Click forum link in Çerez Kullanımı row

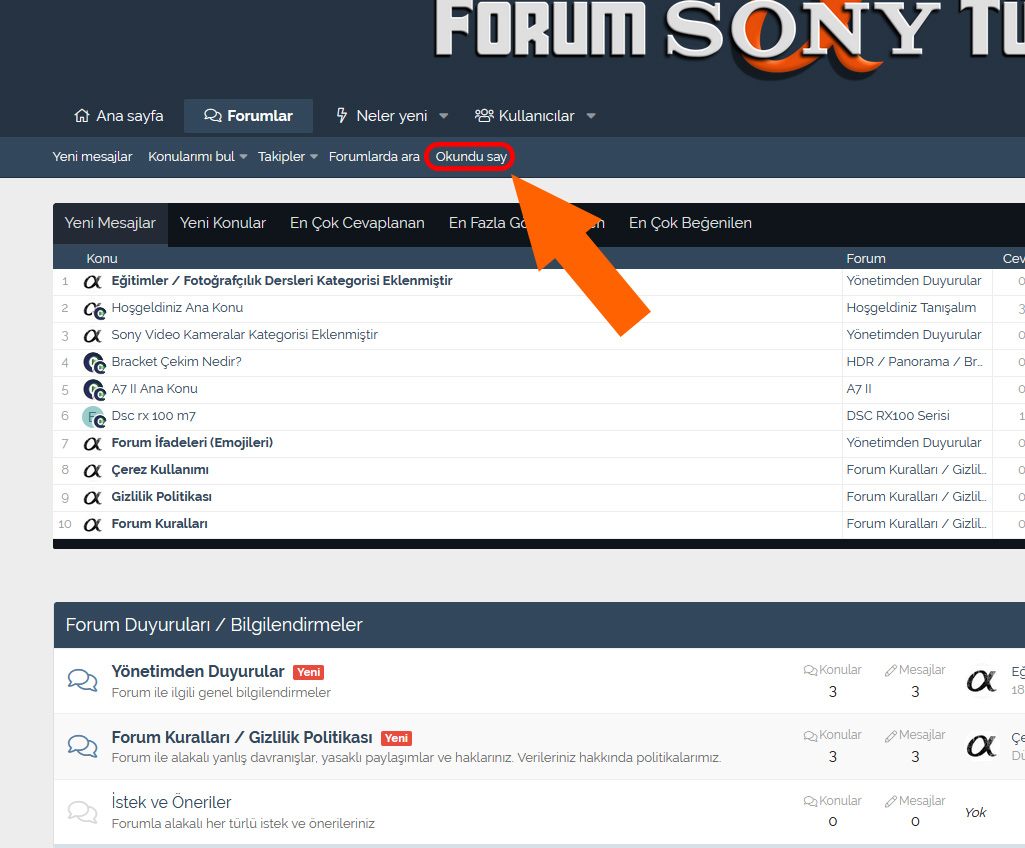(916, 470)
